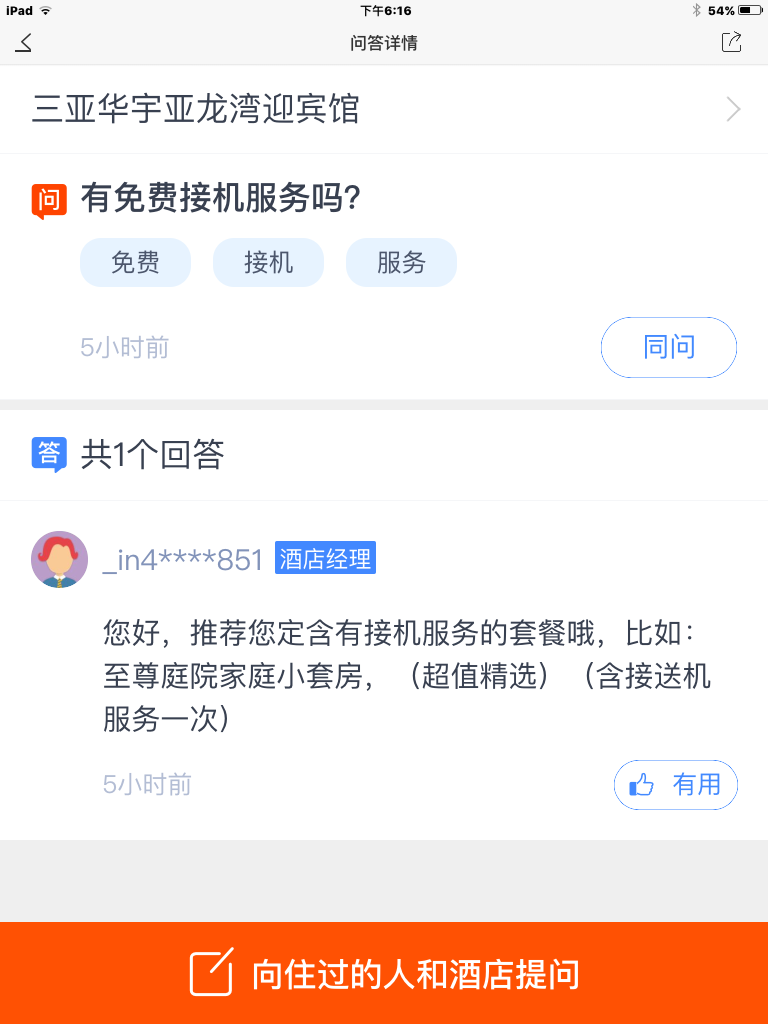768x1024 pixels.
Task: Tap the battery indicator in status bar
Action: [751, 10]
